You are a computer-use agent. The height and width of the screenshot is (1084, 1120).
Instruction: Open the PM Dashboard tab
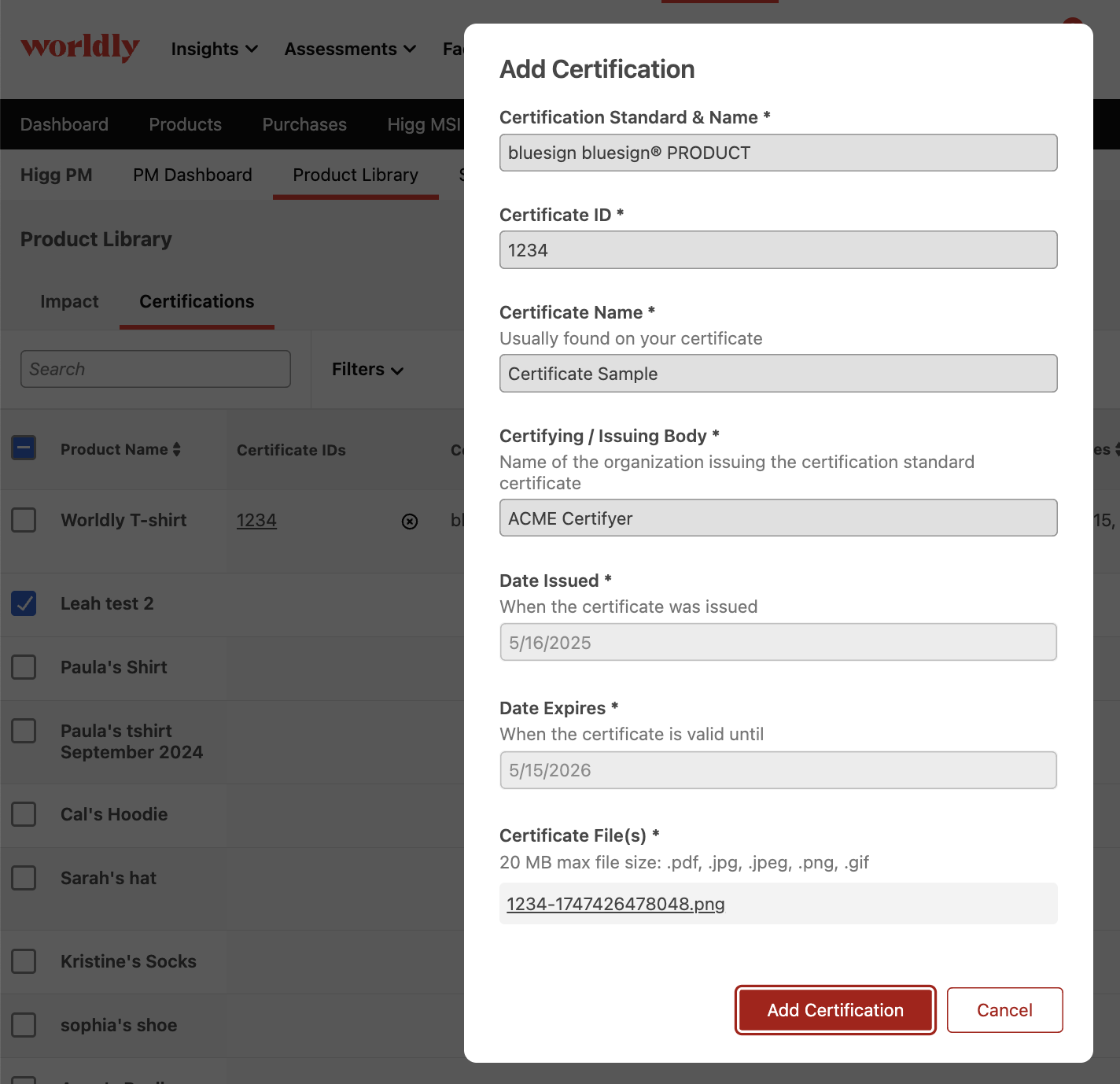coord(193,175)
